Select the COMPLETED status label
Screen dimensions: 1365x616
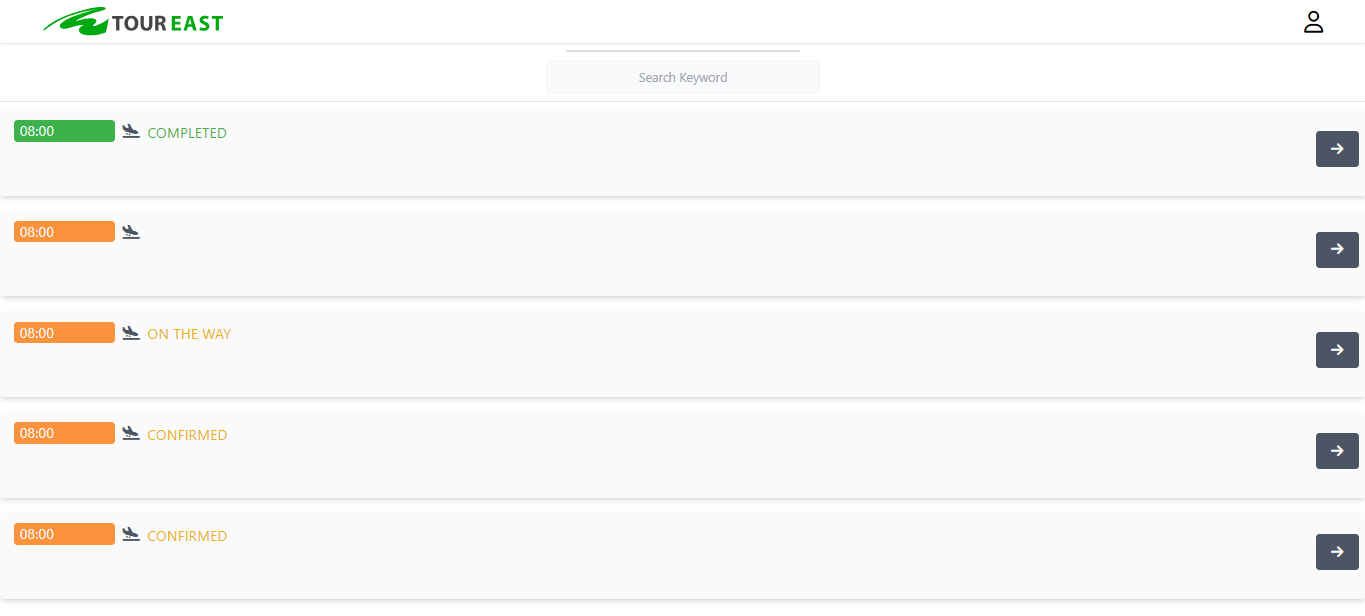(x=187, y=133)
